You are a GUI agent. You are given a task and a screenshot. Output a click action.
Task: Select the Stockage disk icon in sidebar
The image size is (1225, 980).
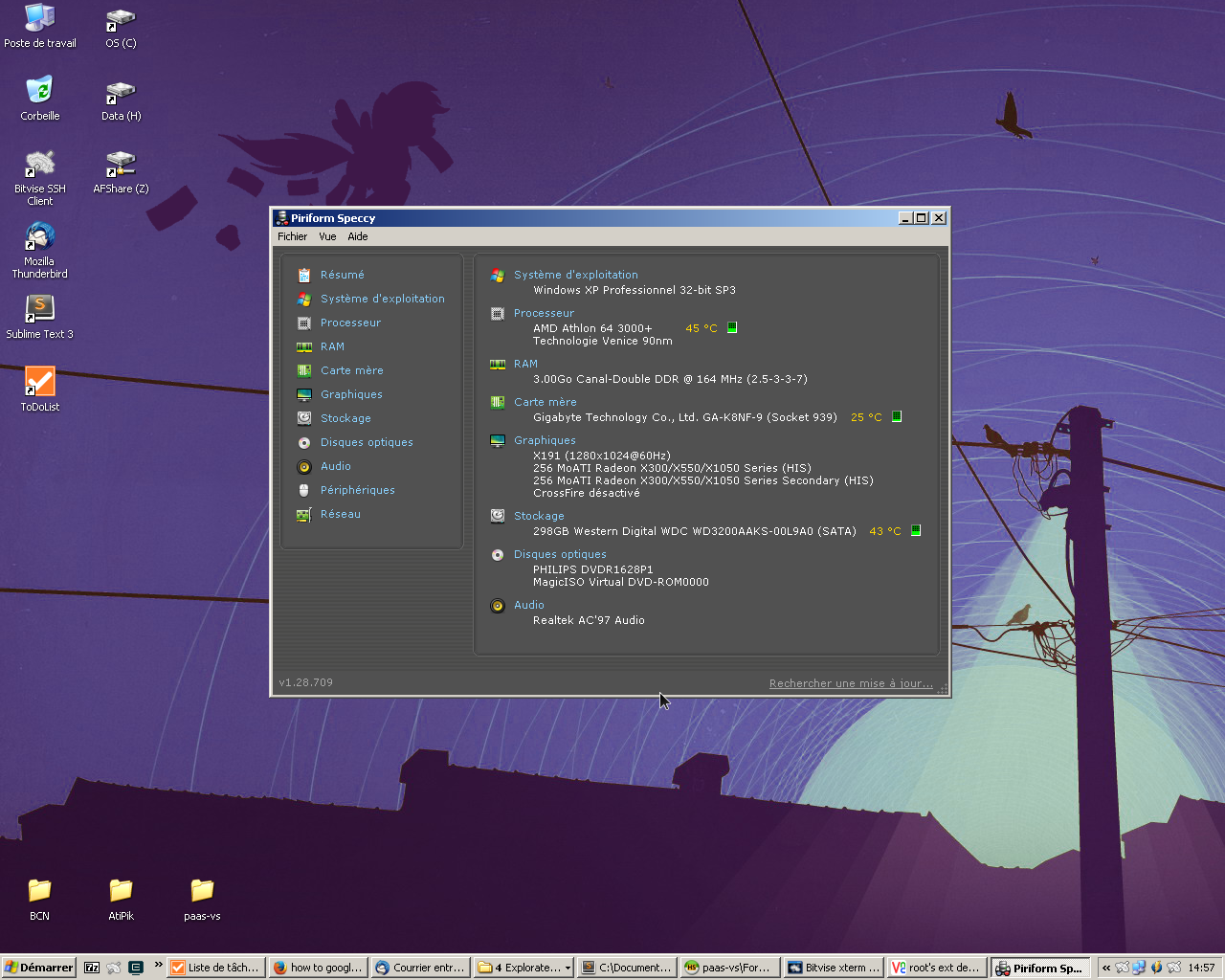(304, 419)
